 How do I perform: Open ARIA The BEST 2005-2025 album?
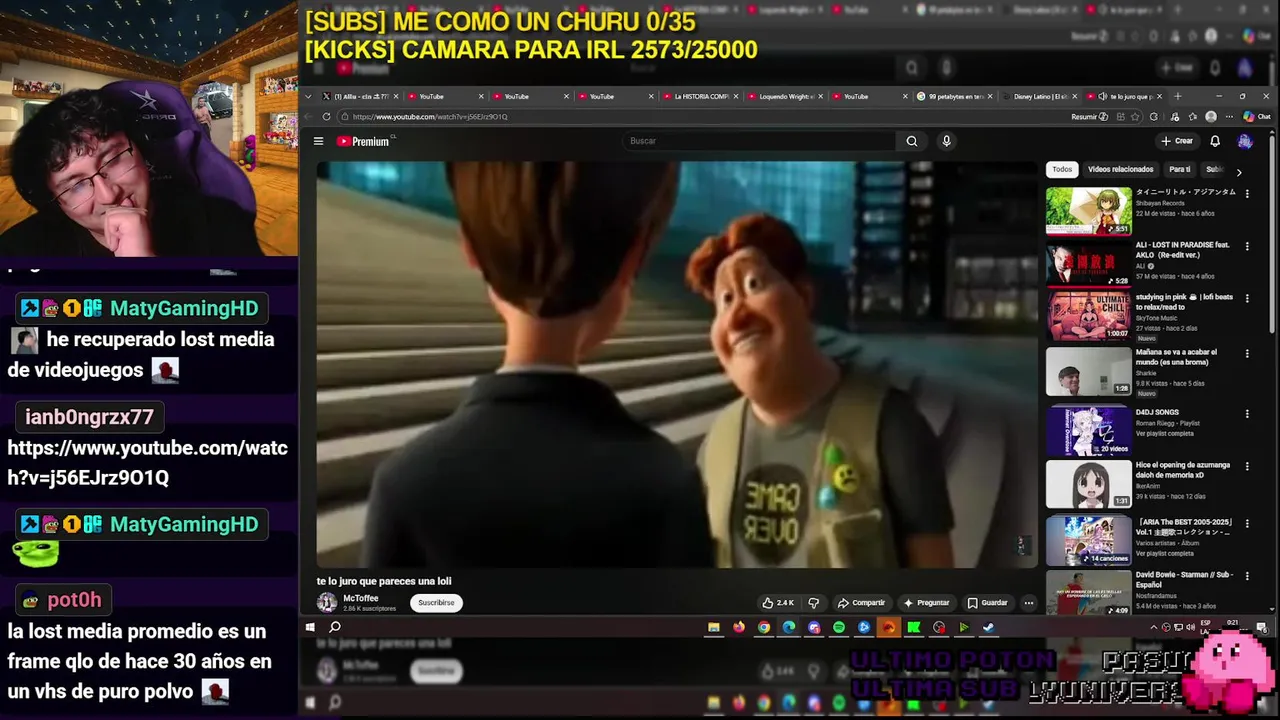[x=1089, y=541]
